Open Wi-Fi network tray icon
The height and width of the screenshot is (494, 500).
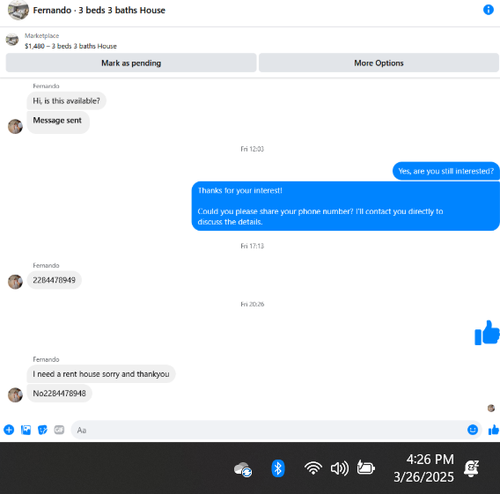313,468
